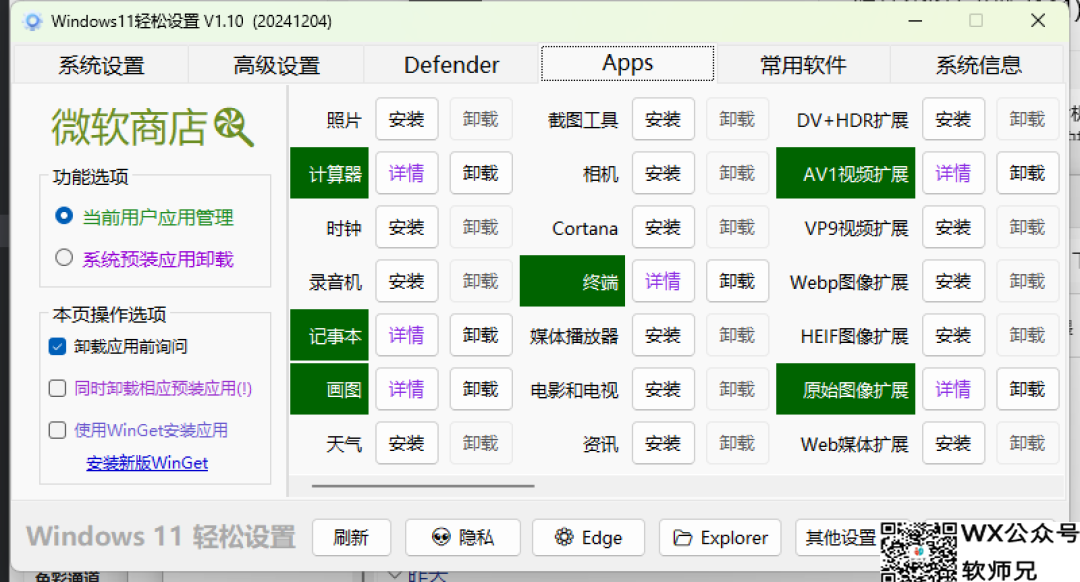Uninstall AV1视频扩展
This screenshot has height=582, width=1080.
click(1028, 173)
